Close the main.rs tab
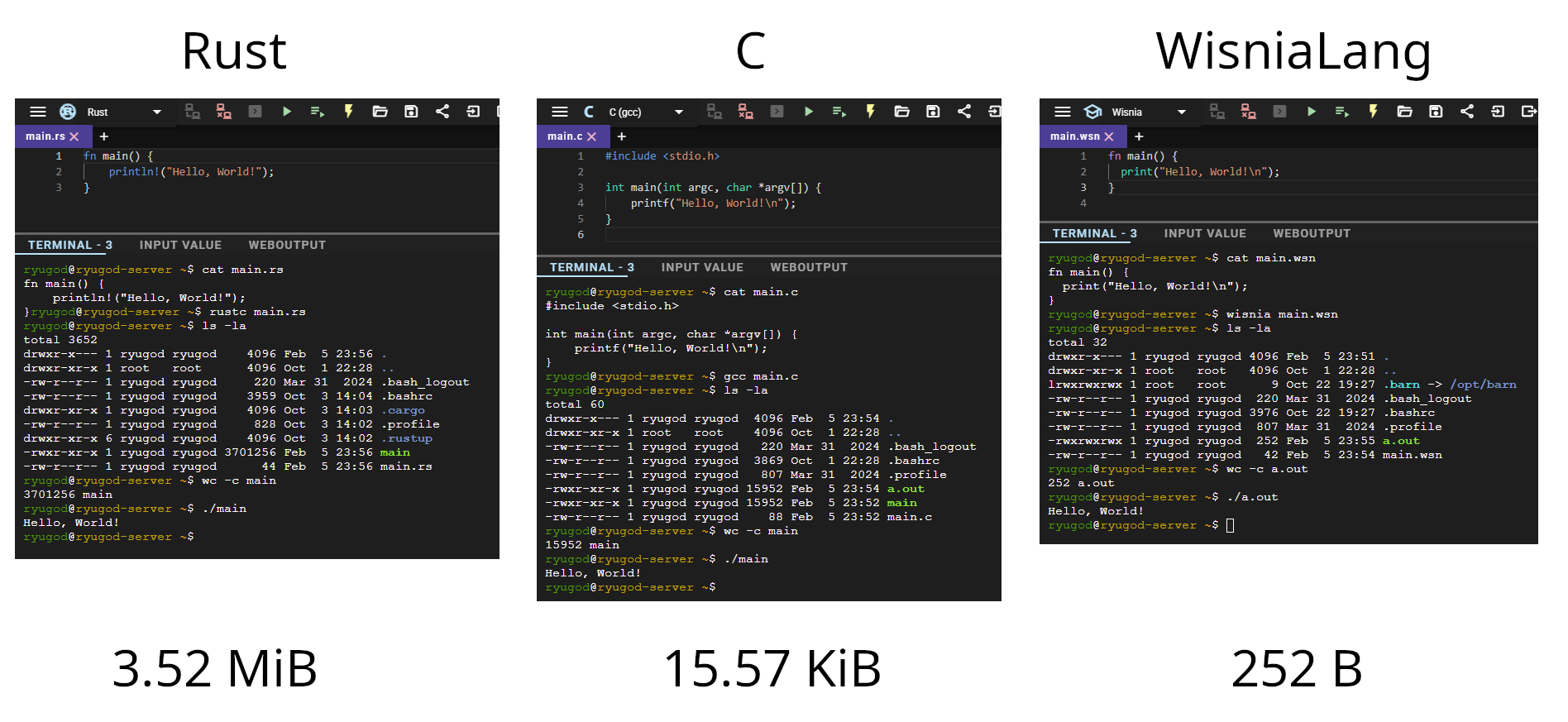The height and width of the screenshot is (722, 1568). (x=74, y=136)
